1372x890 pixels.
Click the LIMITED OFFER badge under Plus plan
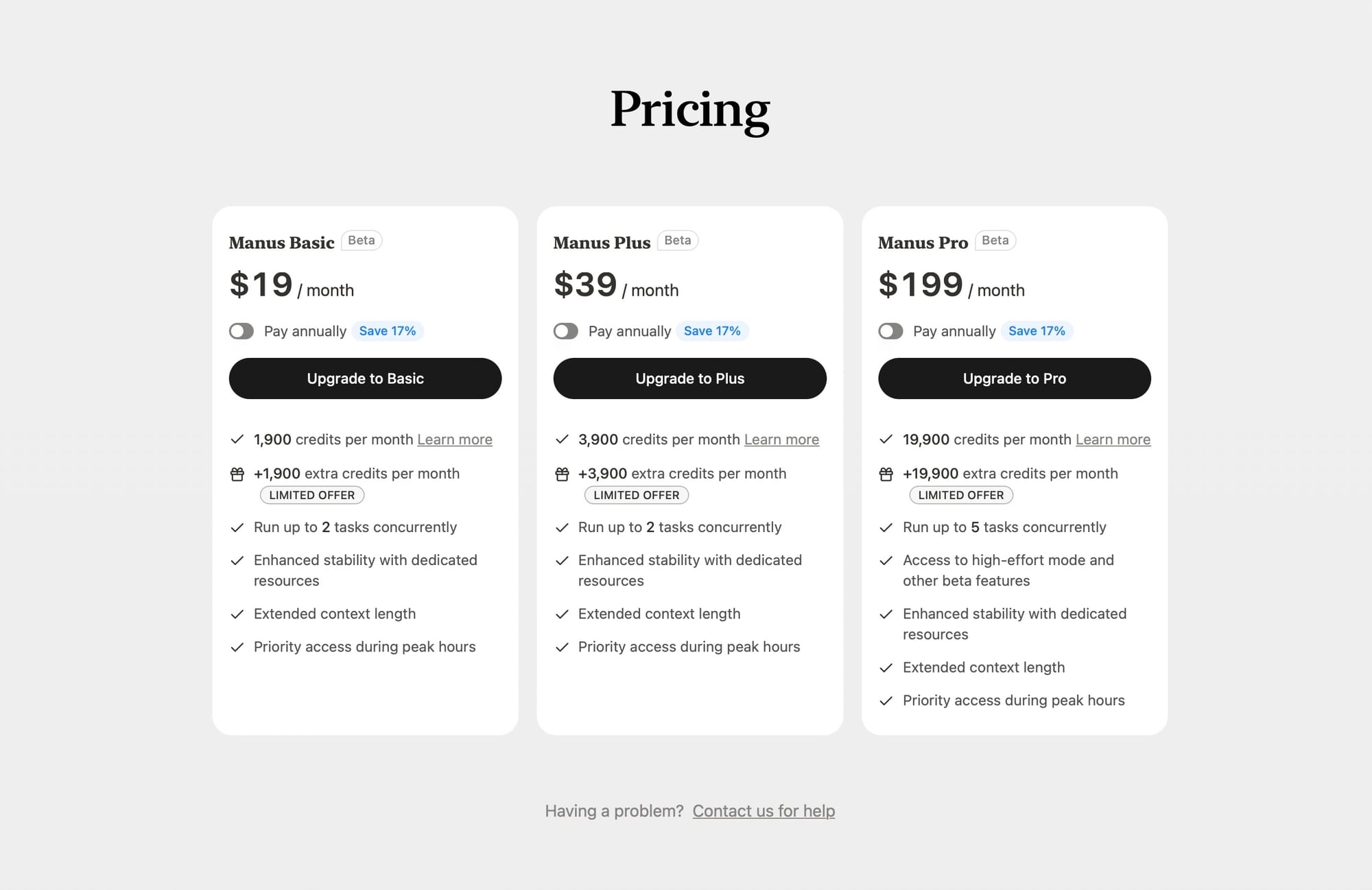636,494
